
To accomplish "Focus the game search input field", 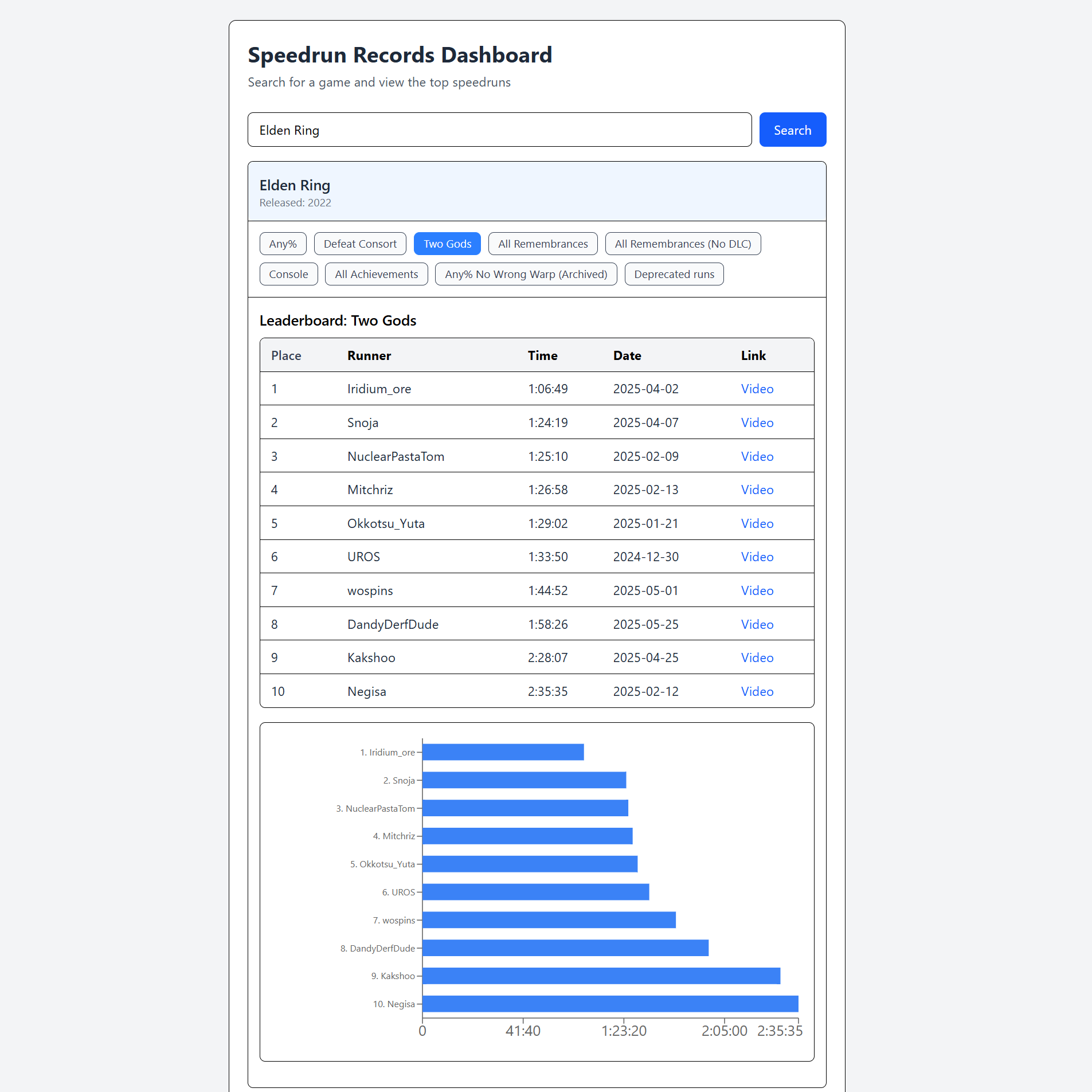I will click(499, 130).
